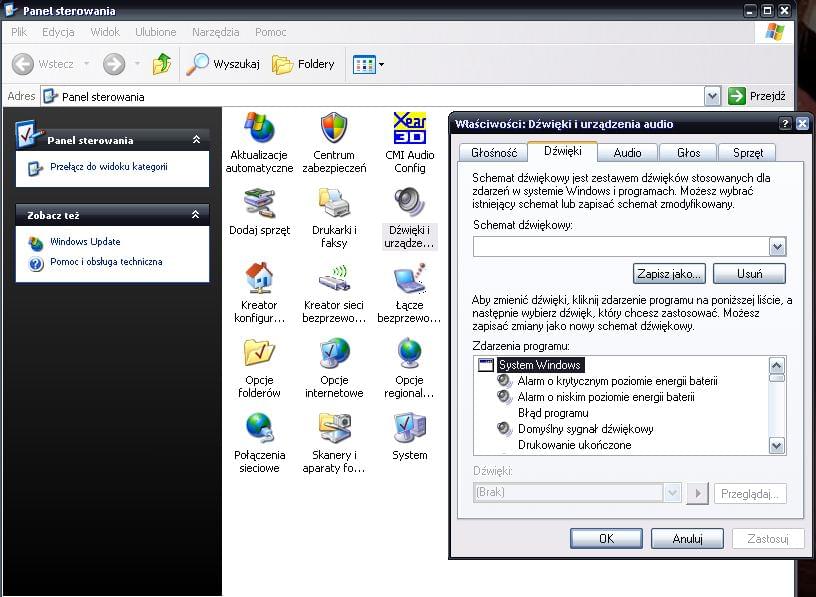Click the Wstecz back arrow

[x=23, y=64]
